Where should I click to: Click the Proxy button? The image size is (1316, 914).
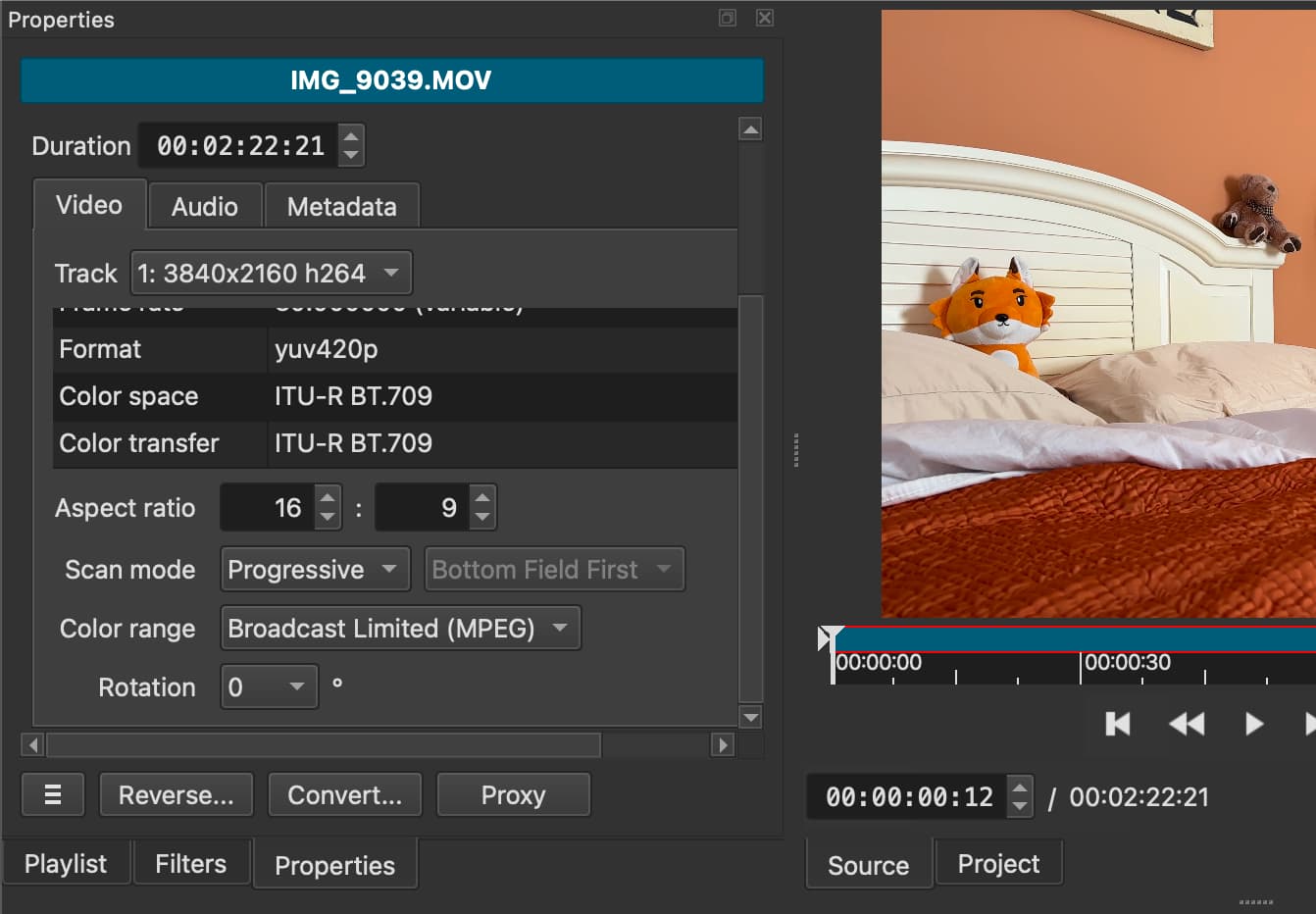(513, 795)
